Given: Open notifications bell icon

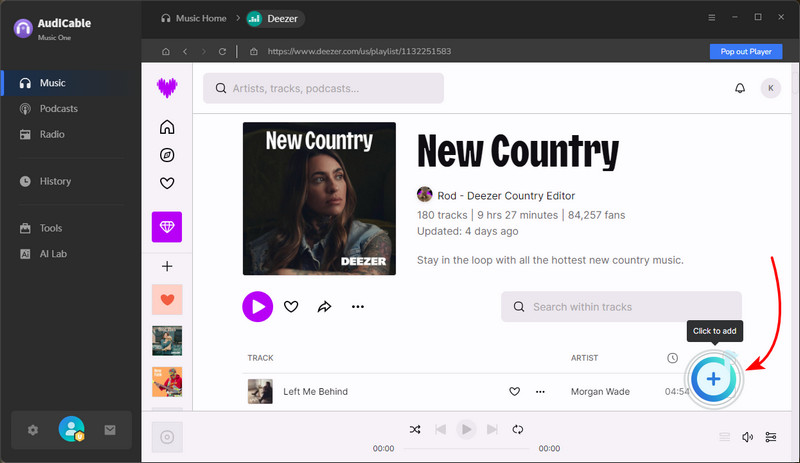Looking at the screenshot, I should pos(740,88).
